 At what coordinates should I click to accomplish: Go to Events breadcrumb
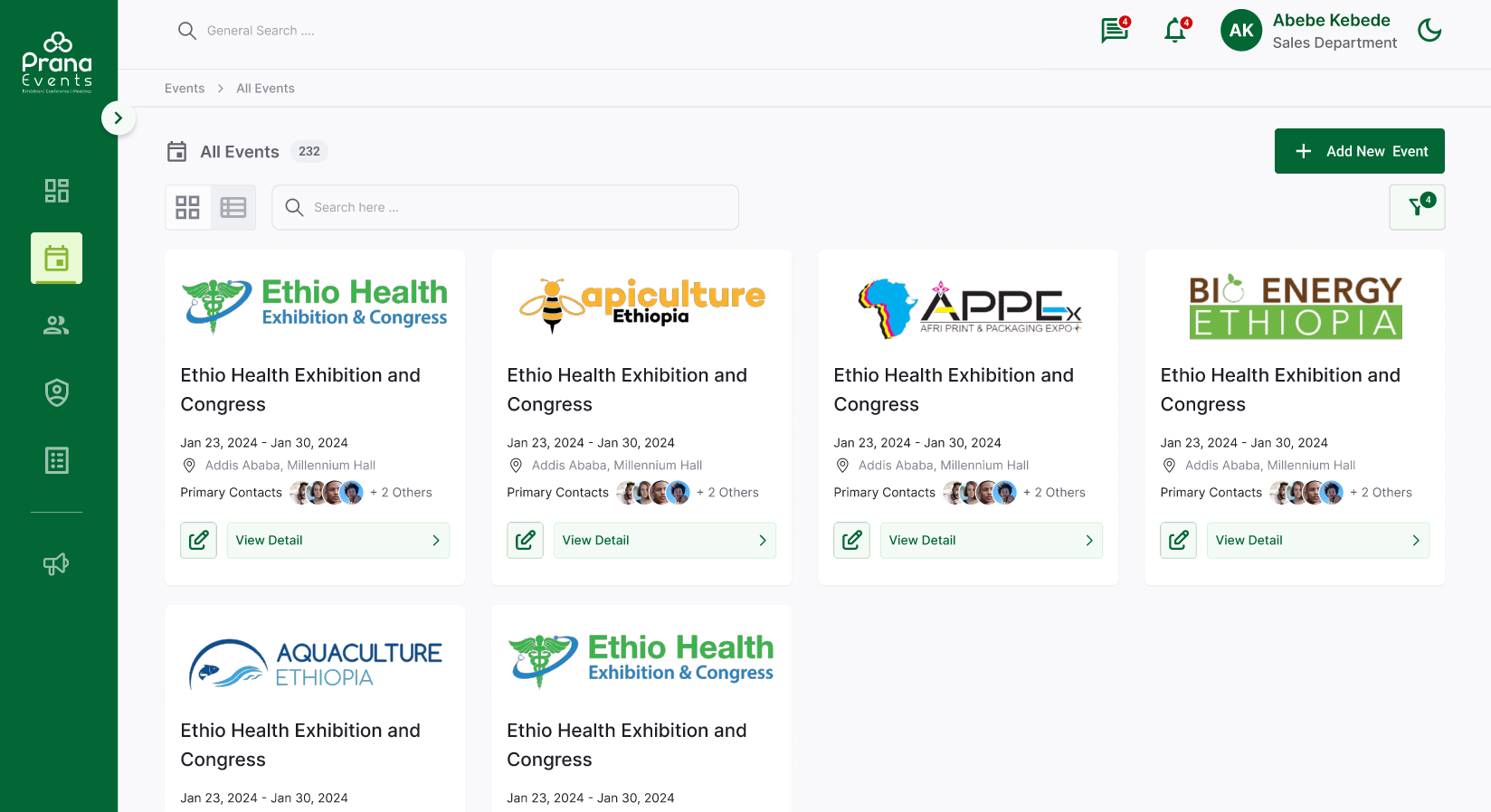click(185, 89)
